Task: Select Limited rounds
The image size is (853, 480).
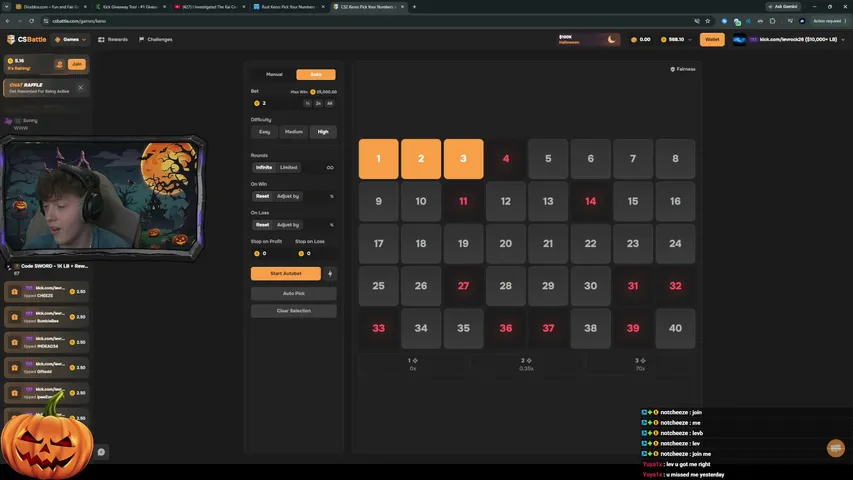Action: pos(288,167)
